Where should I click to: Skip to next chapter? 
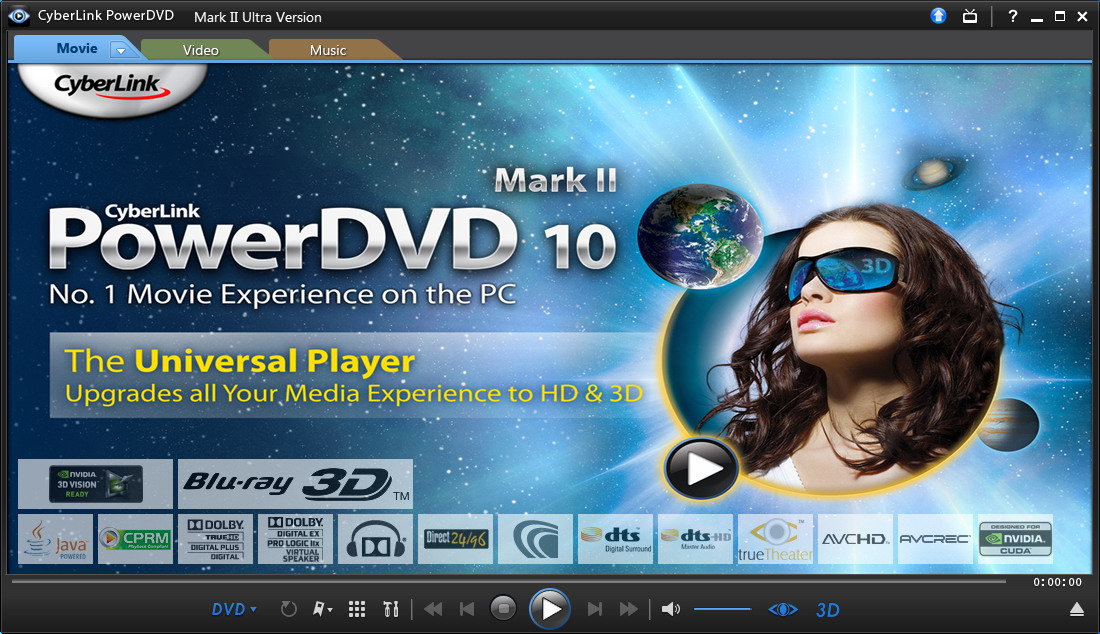[x=595, y=609]
